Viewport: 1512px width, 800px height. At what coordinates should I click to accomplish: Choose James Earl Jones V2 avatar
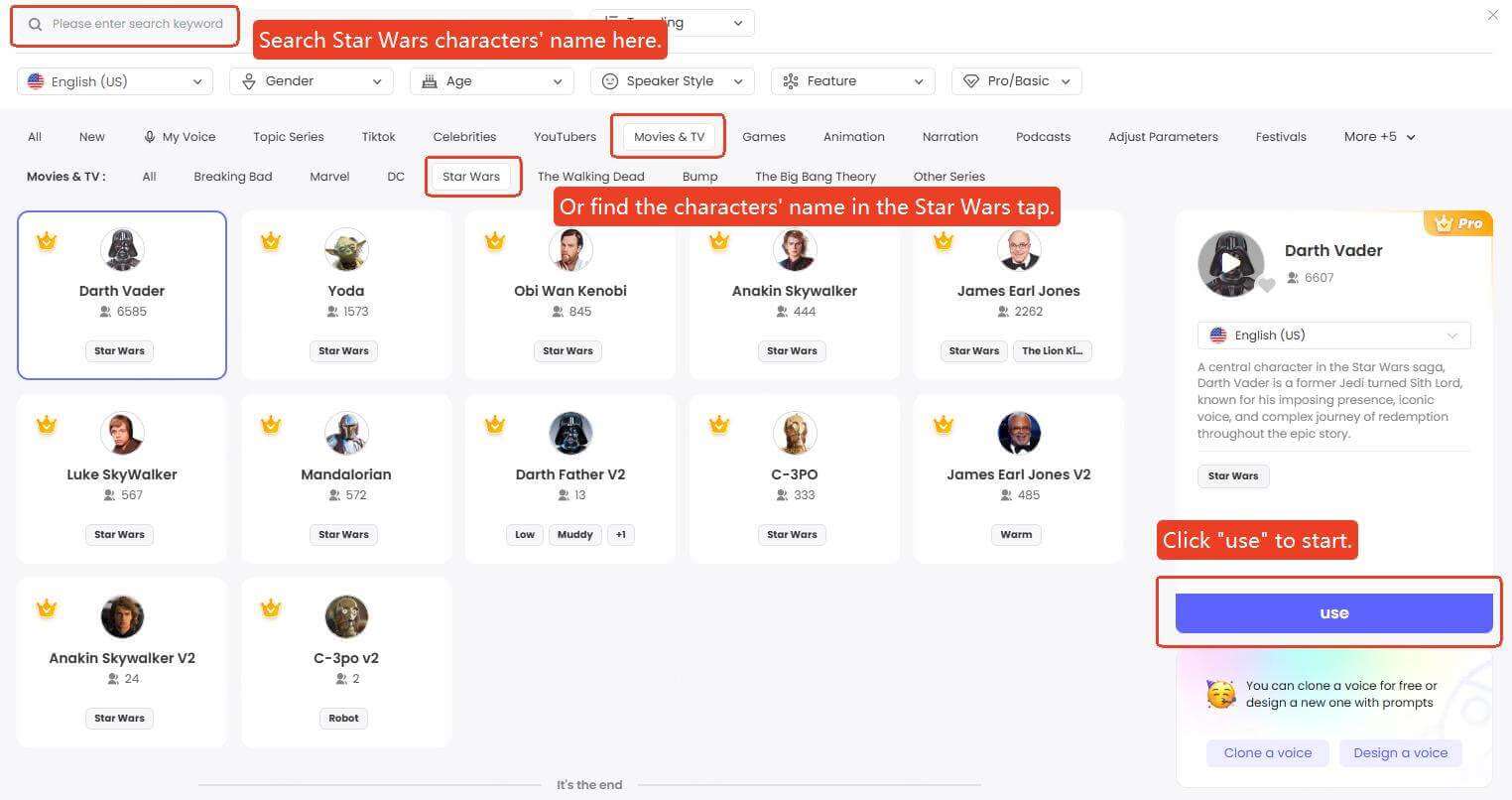point(1019,433)
